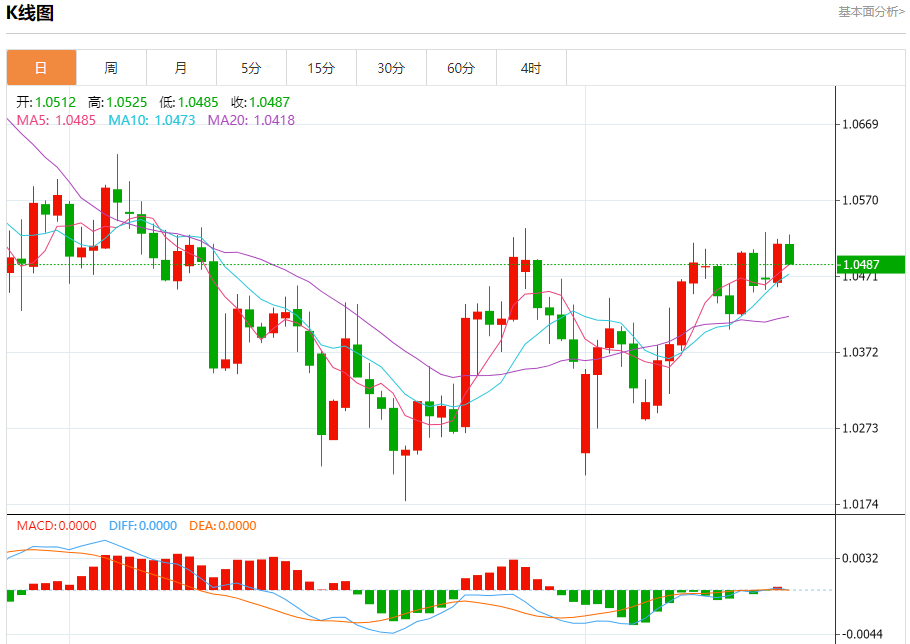Open the 月 monthly chart tab
This screenshot has height=644, width=910.
click(181, 68)
